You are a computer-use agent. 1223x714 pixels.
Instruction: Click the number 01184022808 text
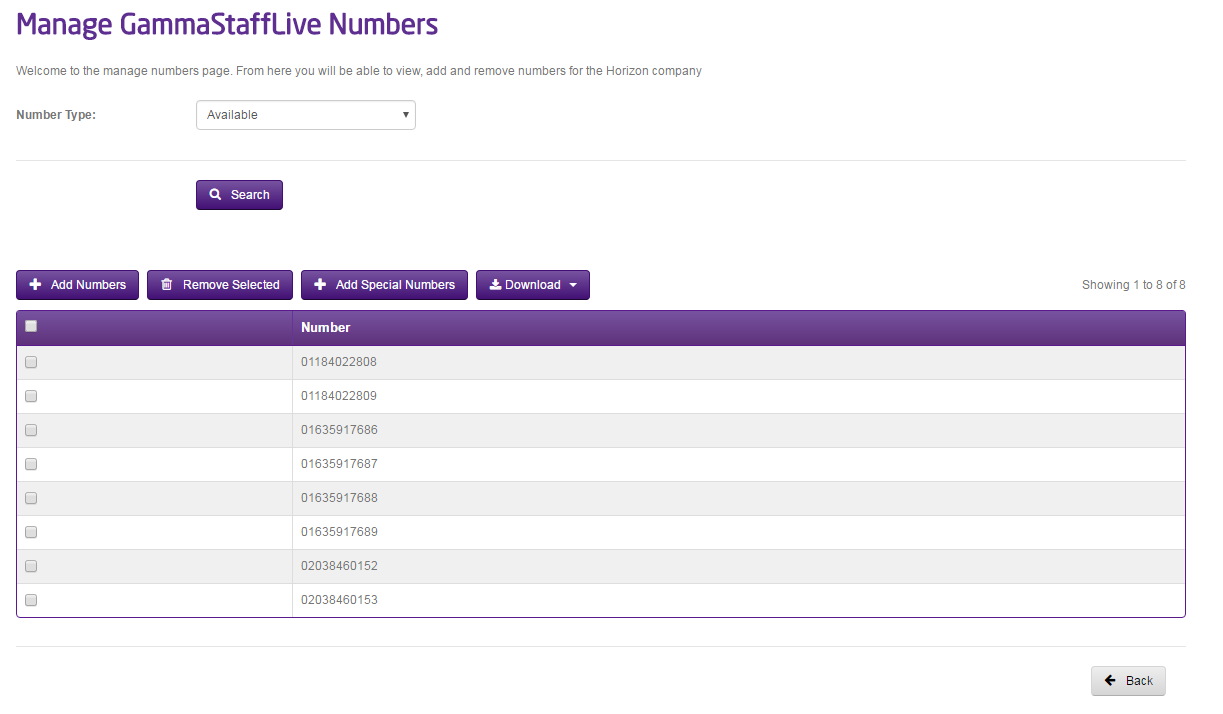point(339,362)
